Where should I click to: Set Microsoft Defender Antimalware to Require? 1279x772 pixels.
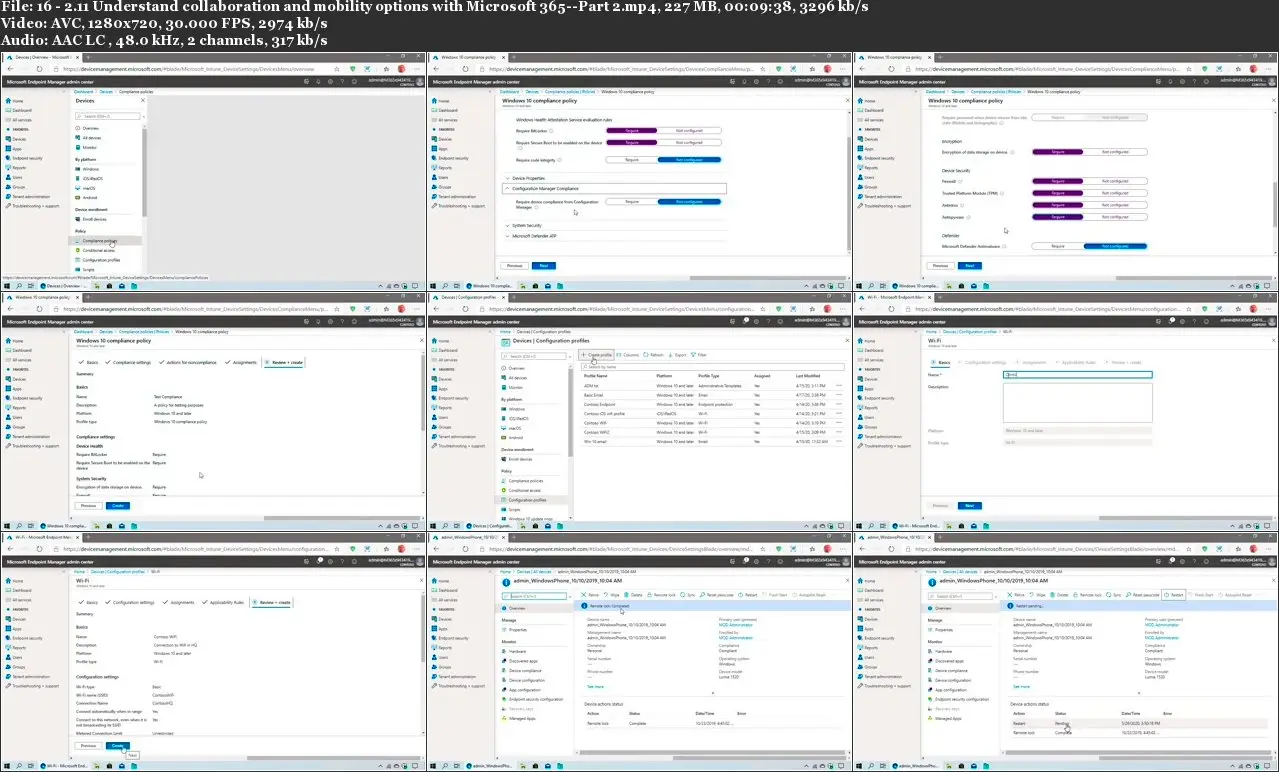[x=1060, y=245]
